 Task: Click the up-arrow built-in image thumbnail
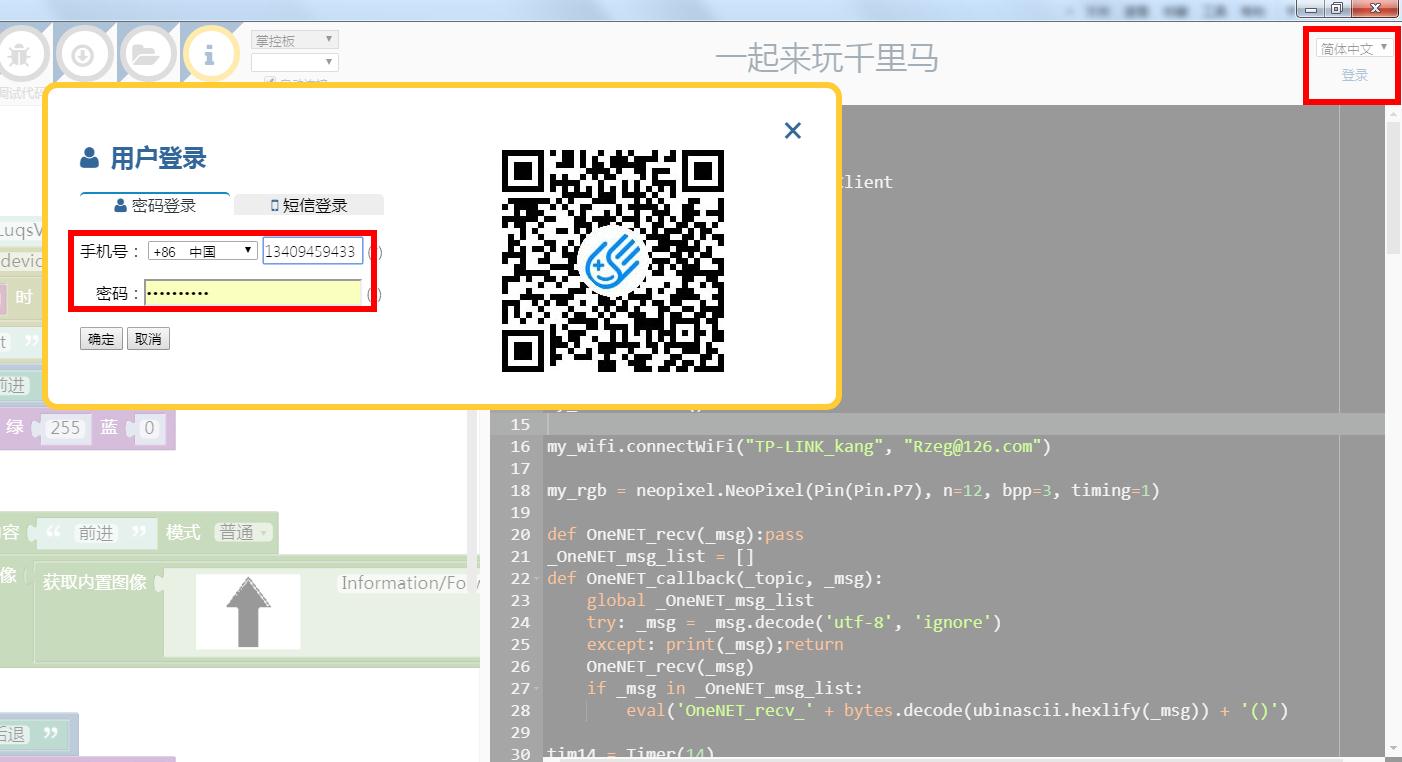248,612
